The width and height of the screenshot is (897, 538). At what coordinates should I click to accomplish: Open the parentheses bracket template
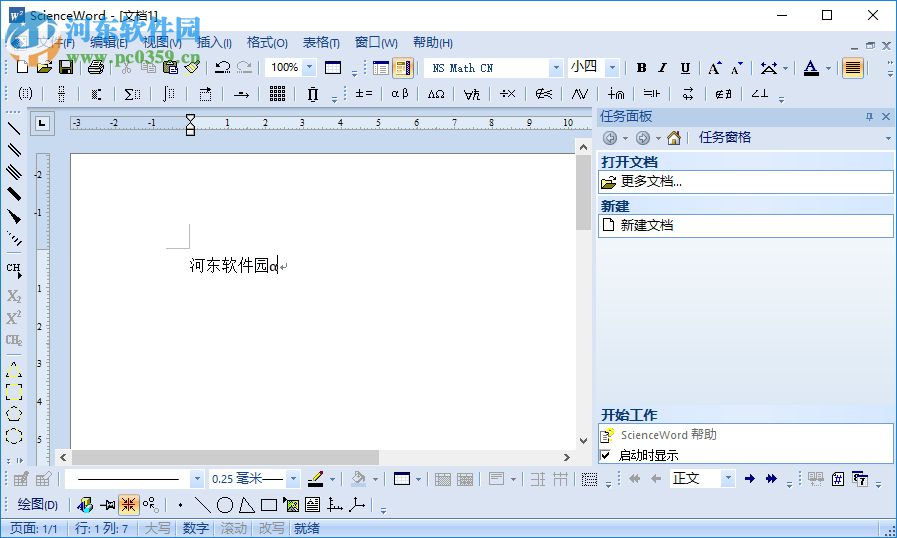point(25,94)
